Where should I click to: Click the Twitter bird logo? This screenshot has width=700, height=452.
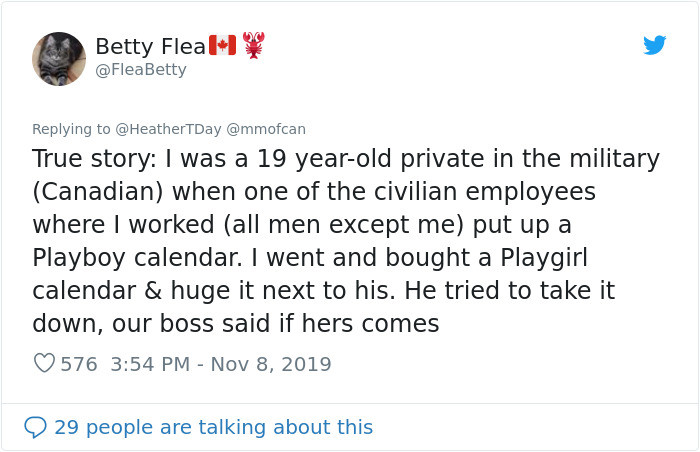654,45
